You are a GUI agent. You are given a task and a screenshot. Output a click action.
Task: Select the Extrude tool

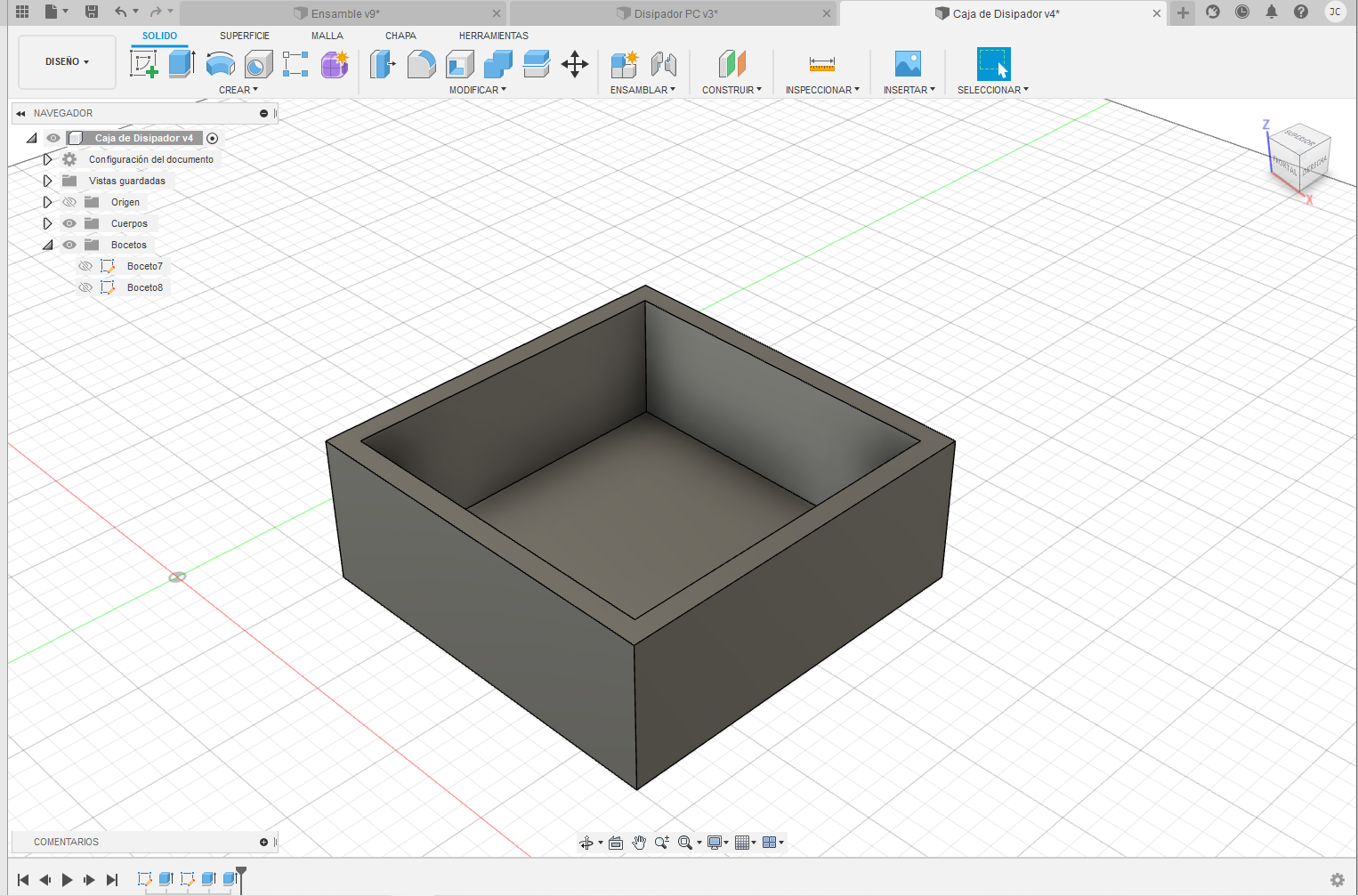click(x=182, y=64)
